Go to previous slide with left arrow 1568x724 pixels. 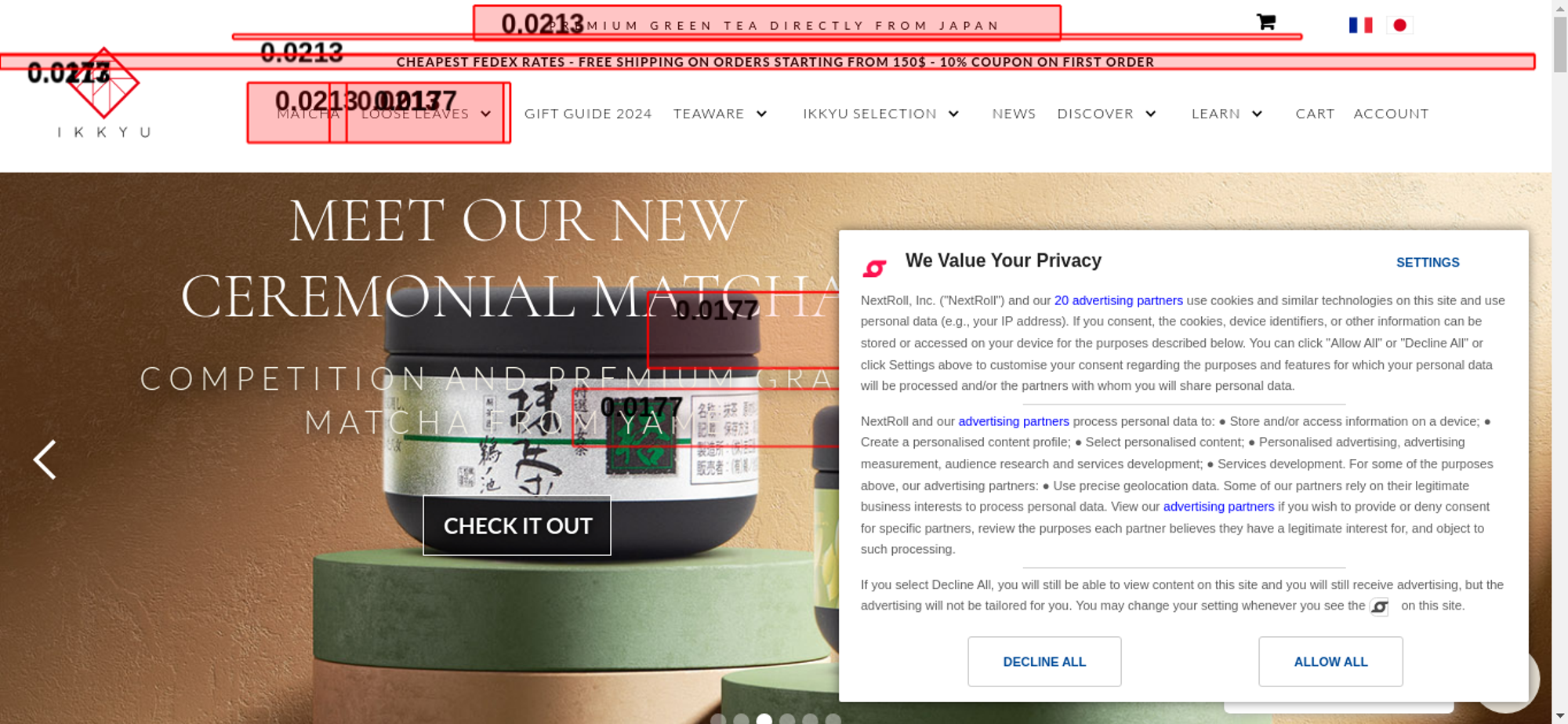click(45, 459)
